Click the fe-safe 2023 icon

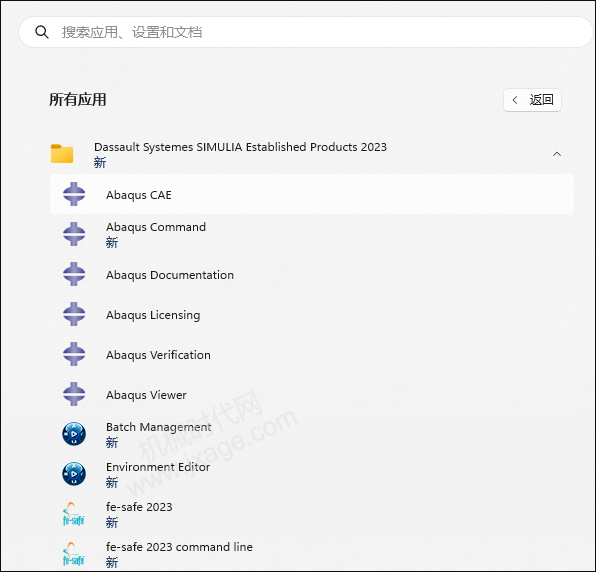coord(73,514)
